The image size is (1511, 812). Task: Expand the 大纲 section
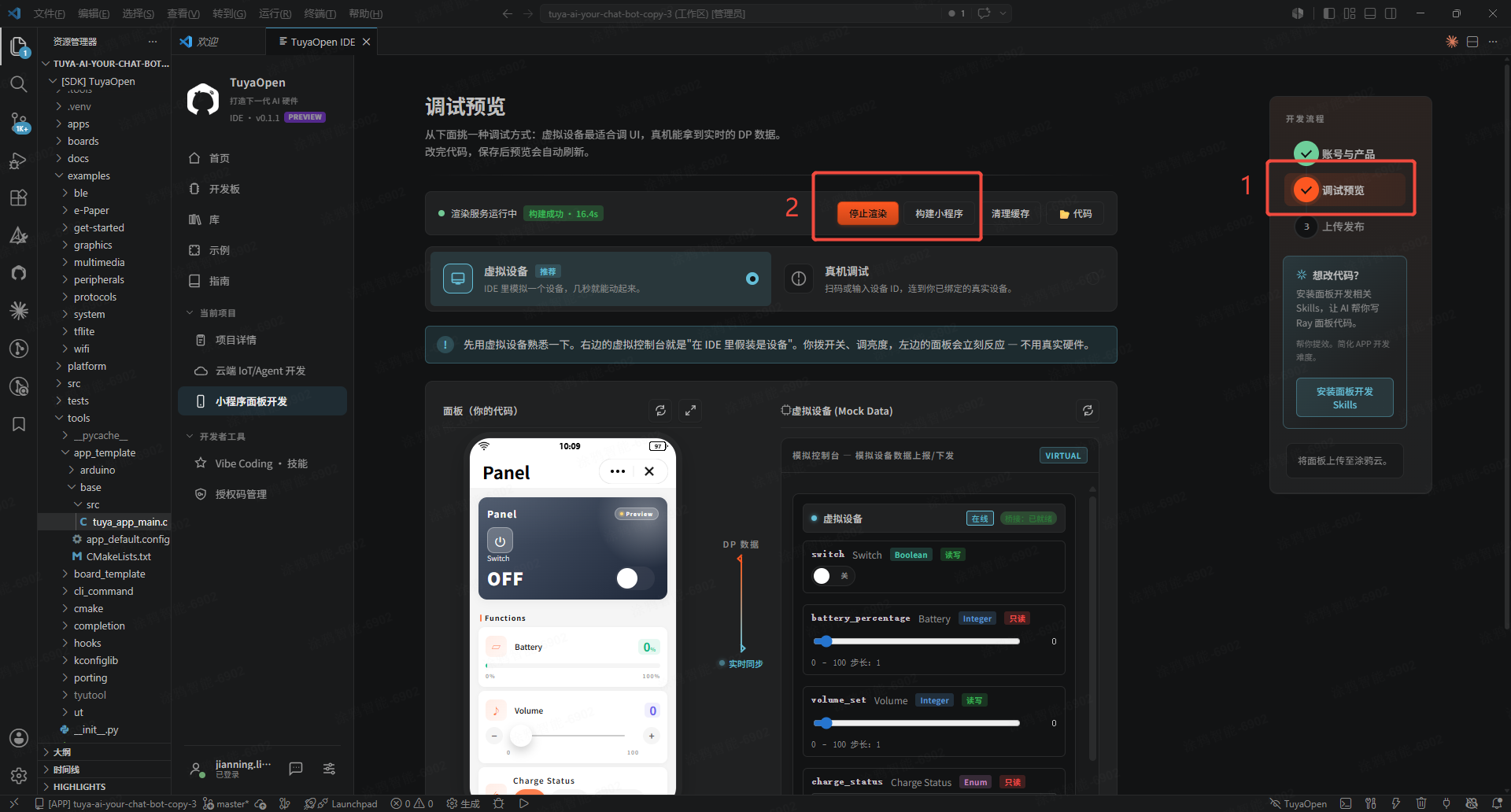click(104, 752)
